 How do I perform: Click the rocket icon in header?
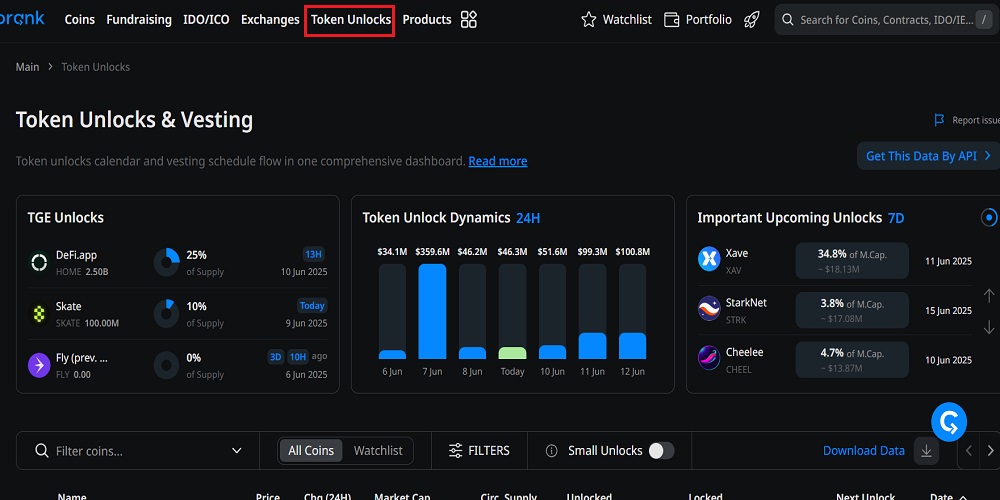coord(752,20)
